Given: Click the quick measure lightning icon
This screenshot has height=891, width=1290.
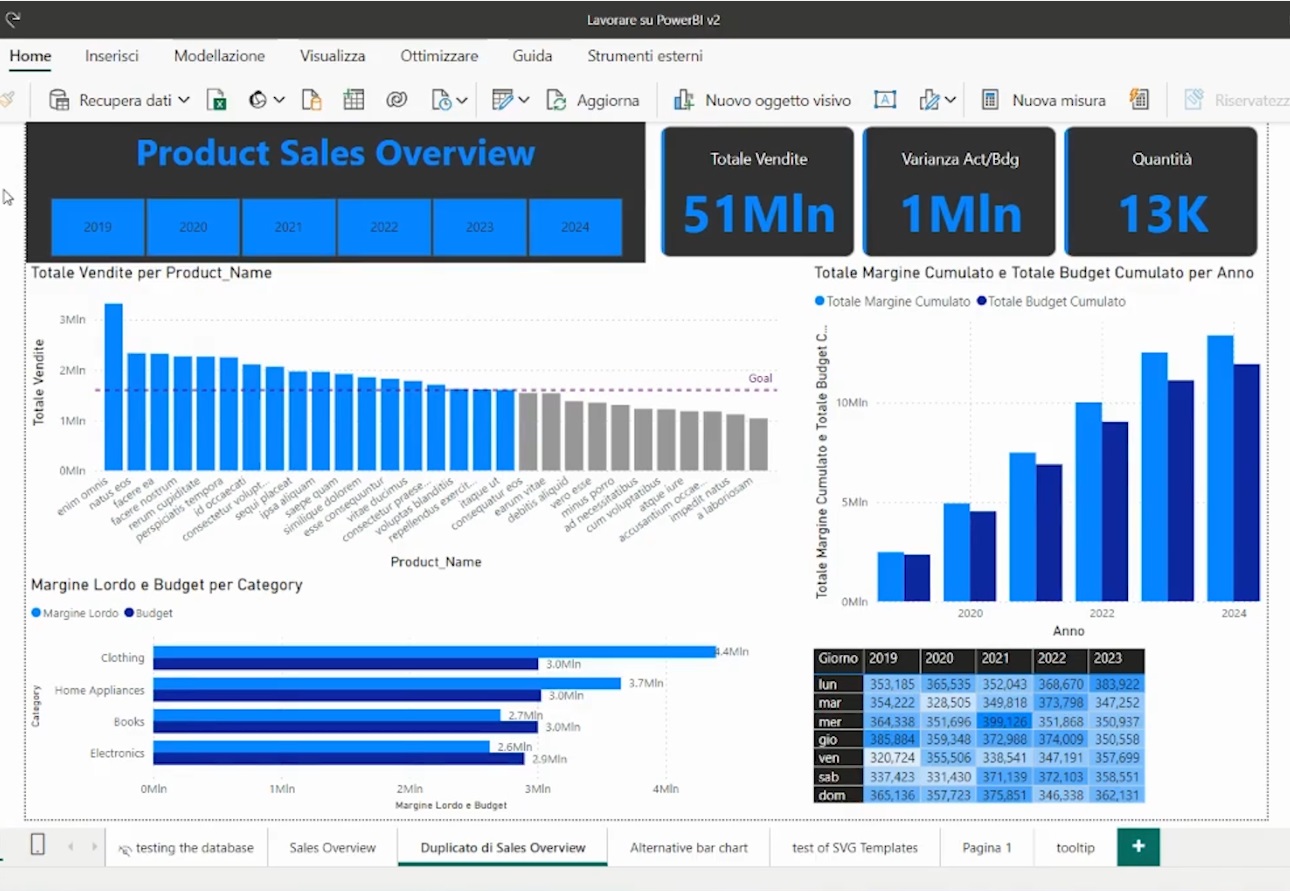Looking at the screenshot, I should click(1139, 99).
